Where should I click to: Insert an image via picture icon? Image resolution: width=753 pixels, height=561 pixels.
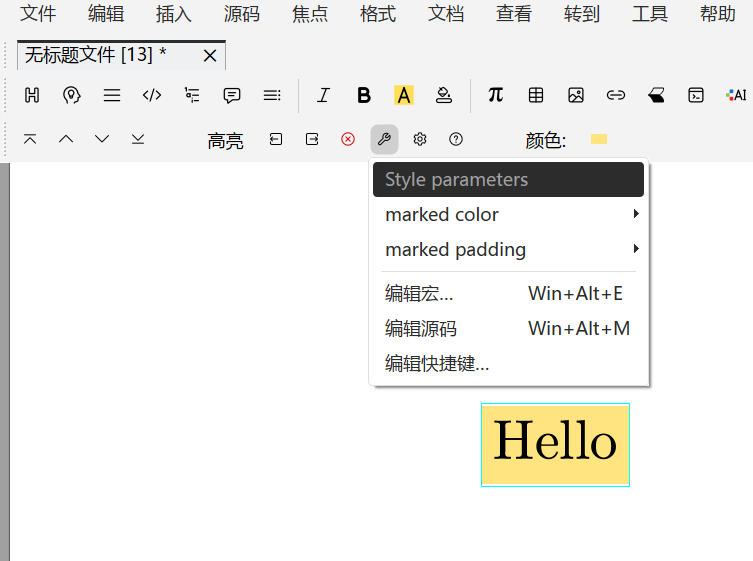point(576,95)
